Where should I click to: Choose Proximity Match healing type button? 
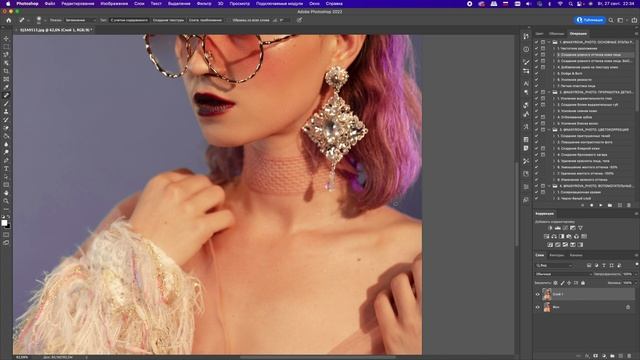[x=205, y=20]
